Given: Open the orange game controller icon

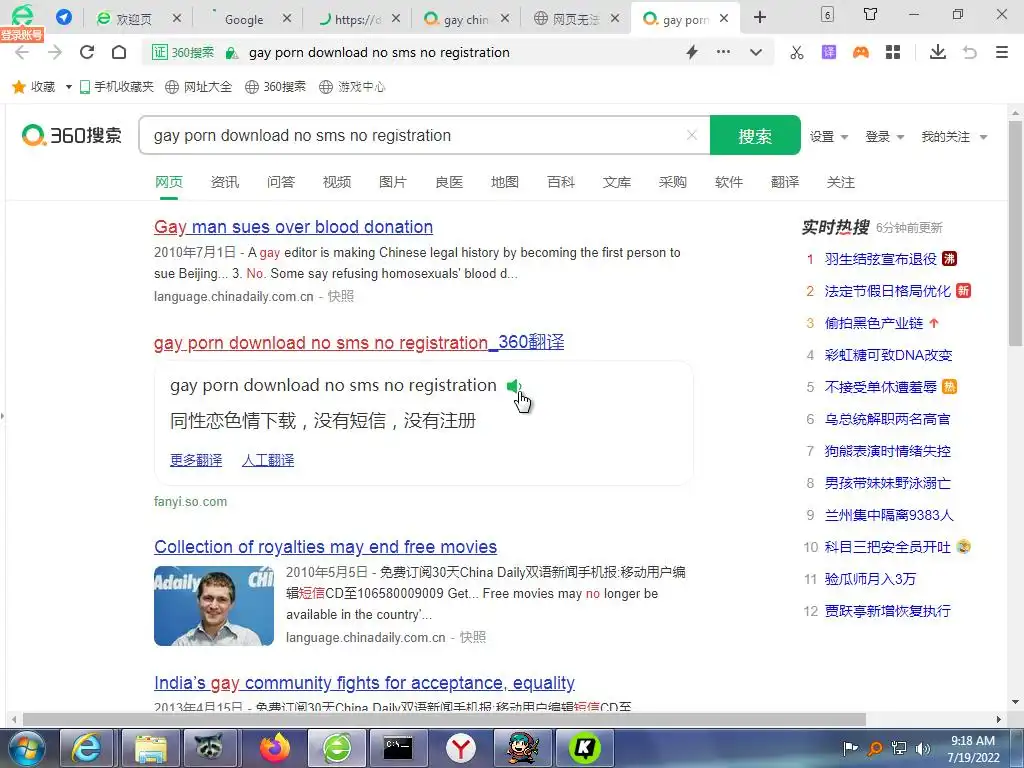Looking at the screenshot, I should (x=861, y=52).
